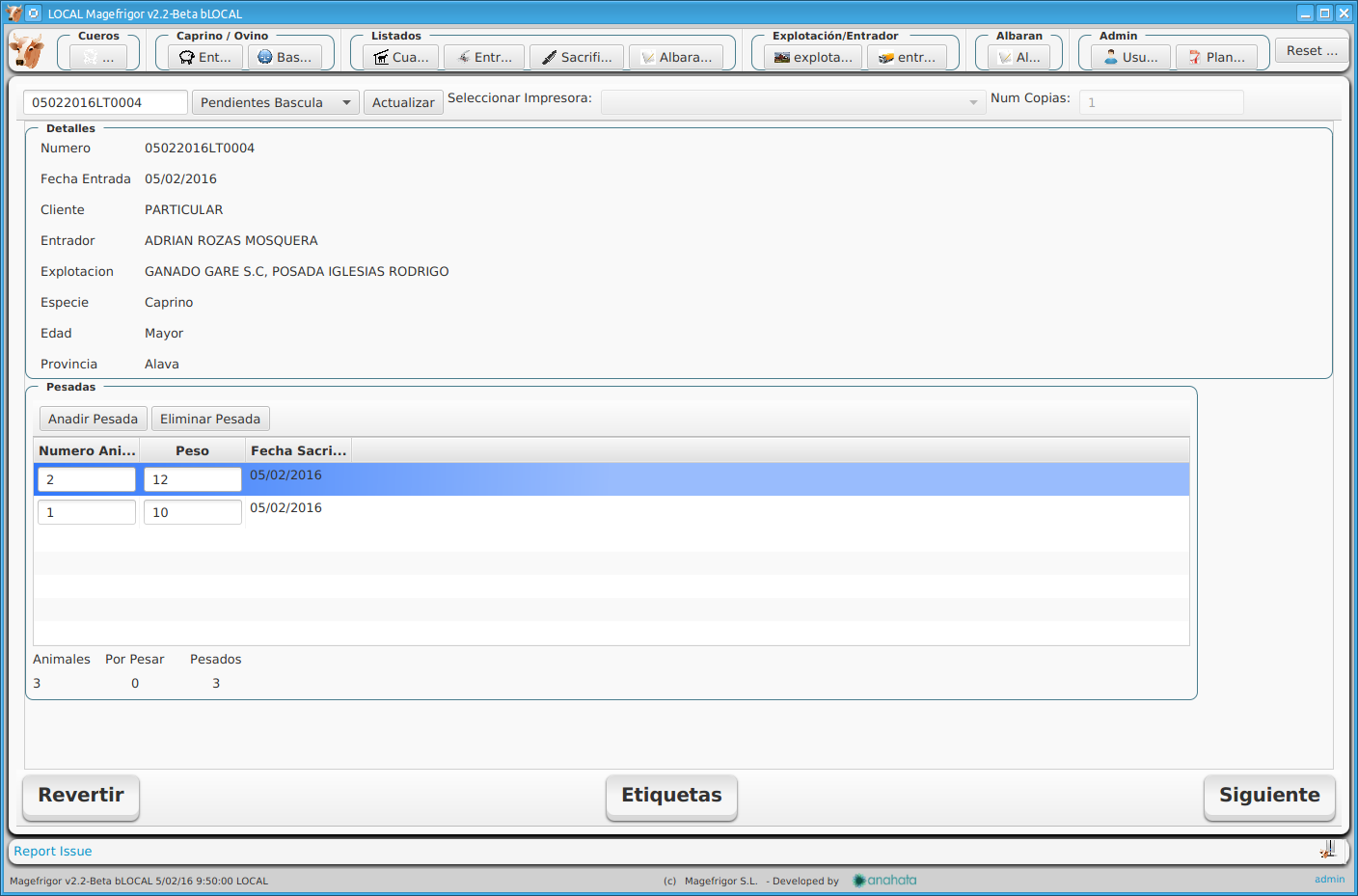The height and width of the screenshot is (896, 1358).
Task: Edit Numero Animal field with value 1
Action: [x=87, y=512]
